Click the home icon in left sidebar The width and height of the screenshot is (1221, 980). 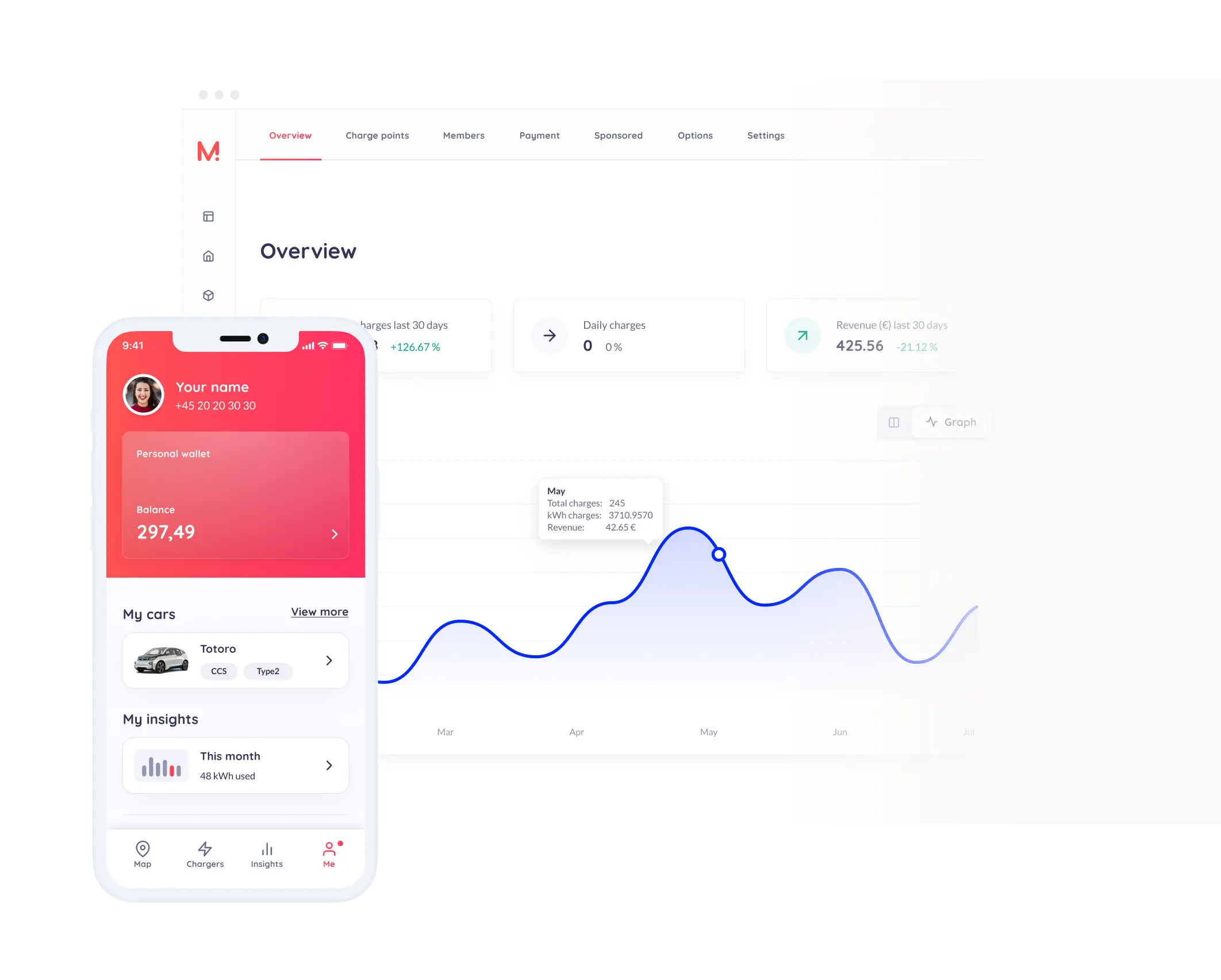tap(208, 256)
